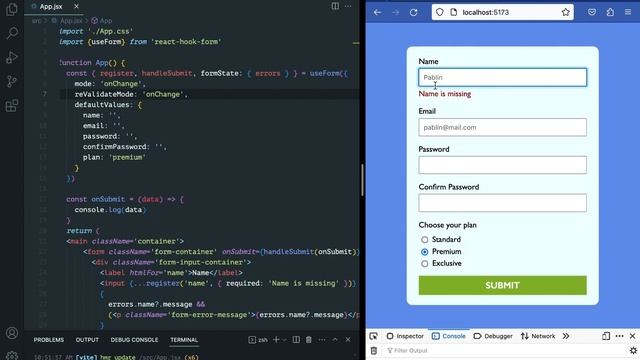Click the localhost:5173 address bar
Image resolution: width=640 pixels, height=360 pixels.
pos(503,12)
